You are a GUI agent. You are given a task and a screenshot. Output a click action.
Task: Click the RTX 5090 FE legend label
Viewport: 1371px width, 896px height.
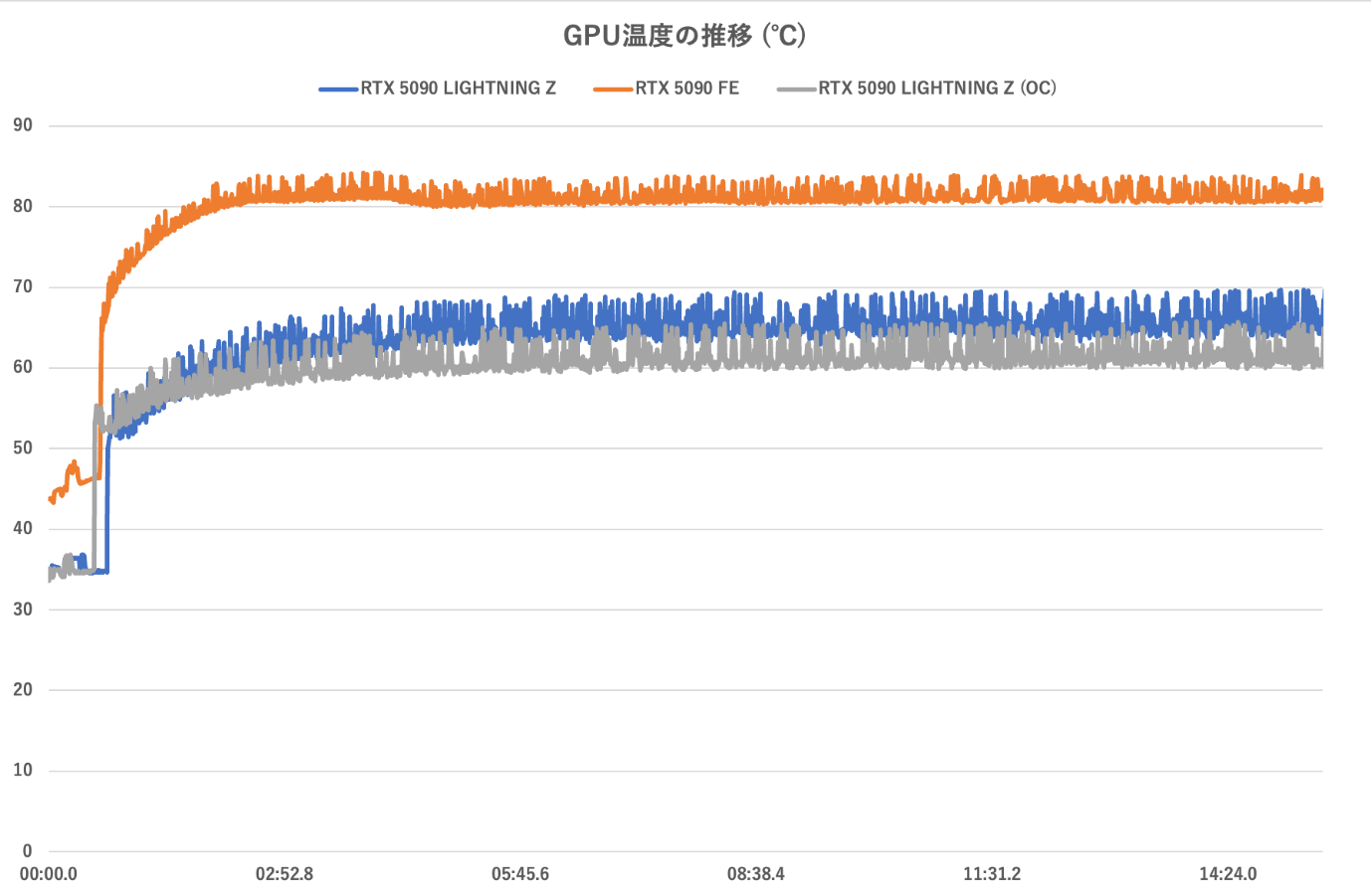[x=684, y=88]
